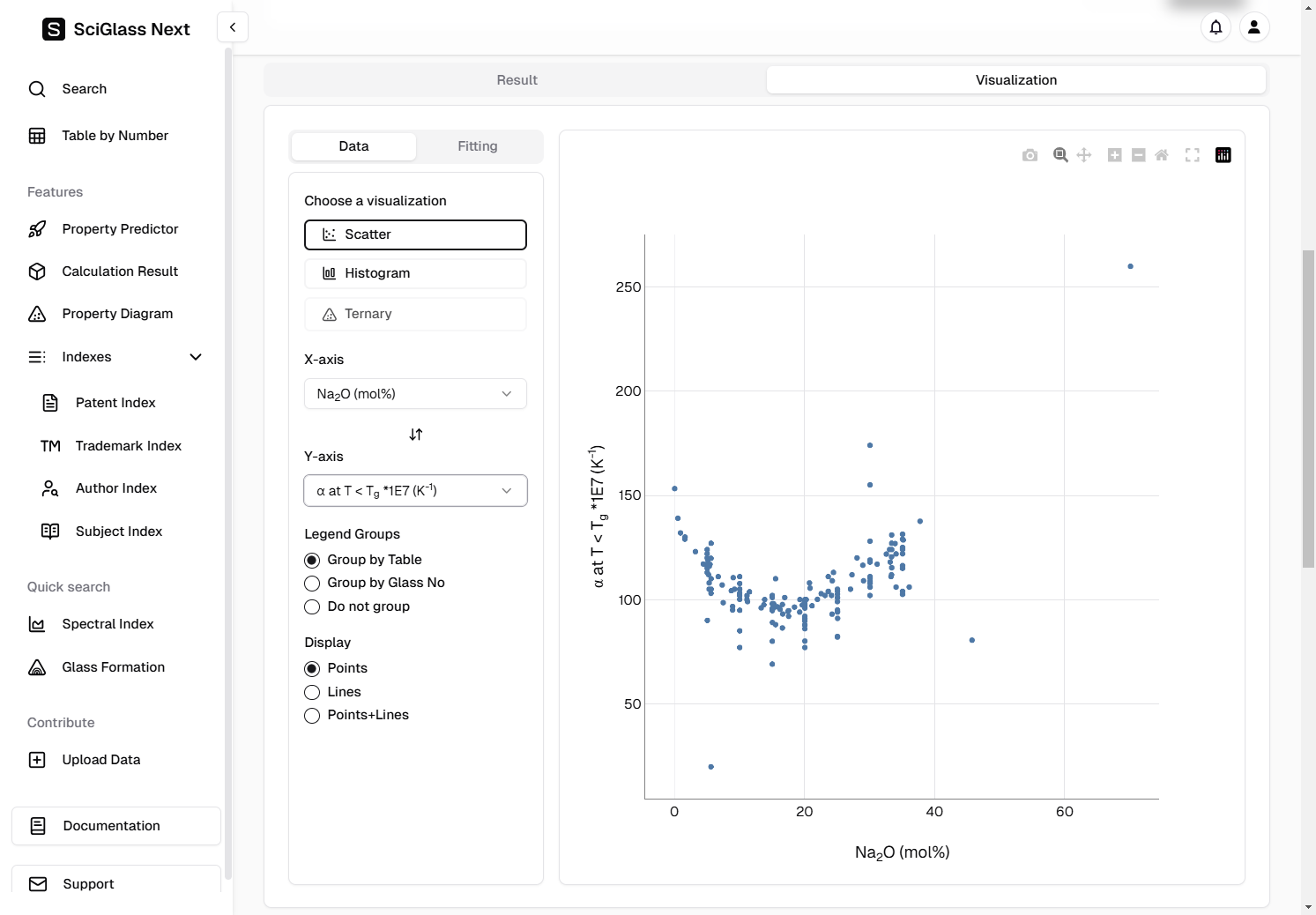Switch to the Fitting tab

pyautogui.click(x=477, y=146)
